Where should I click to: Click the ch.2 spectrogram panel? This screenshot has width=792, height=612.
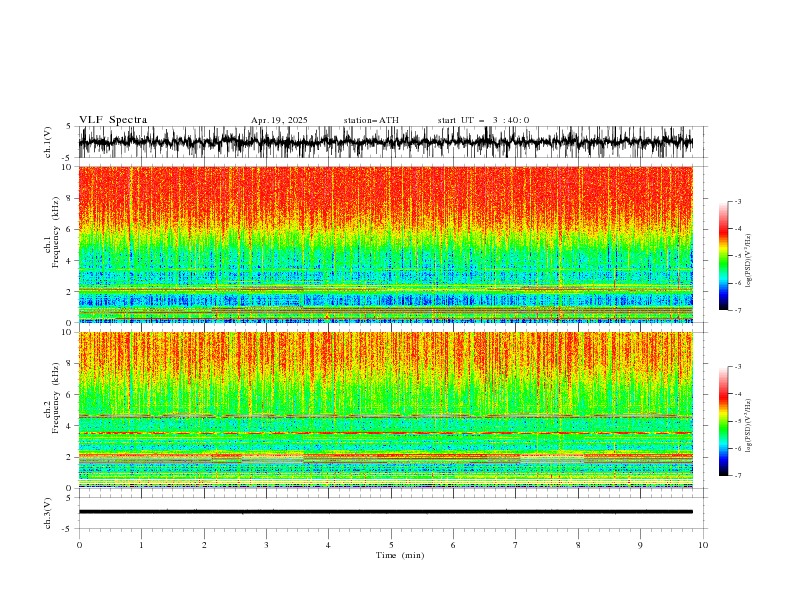385,410
